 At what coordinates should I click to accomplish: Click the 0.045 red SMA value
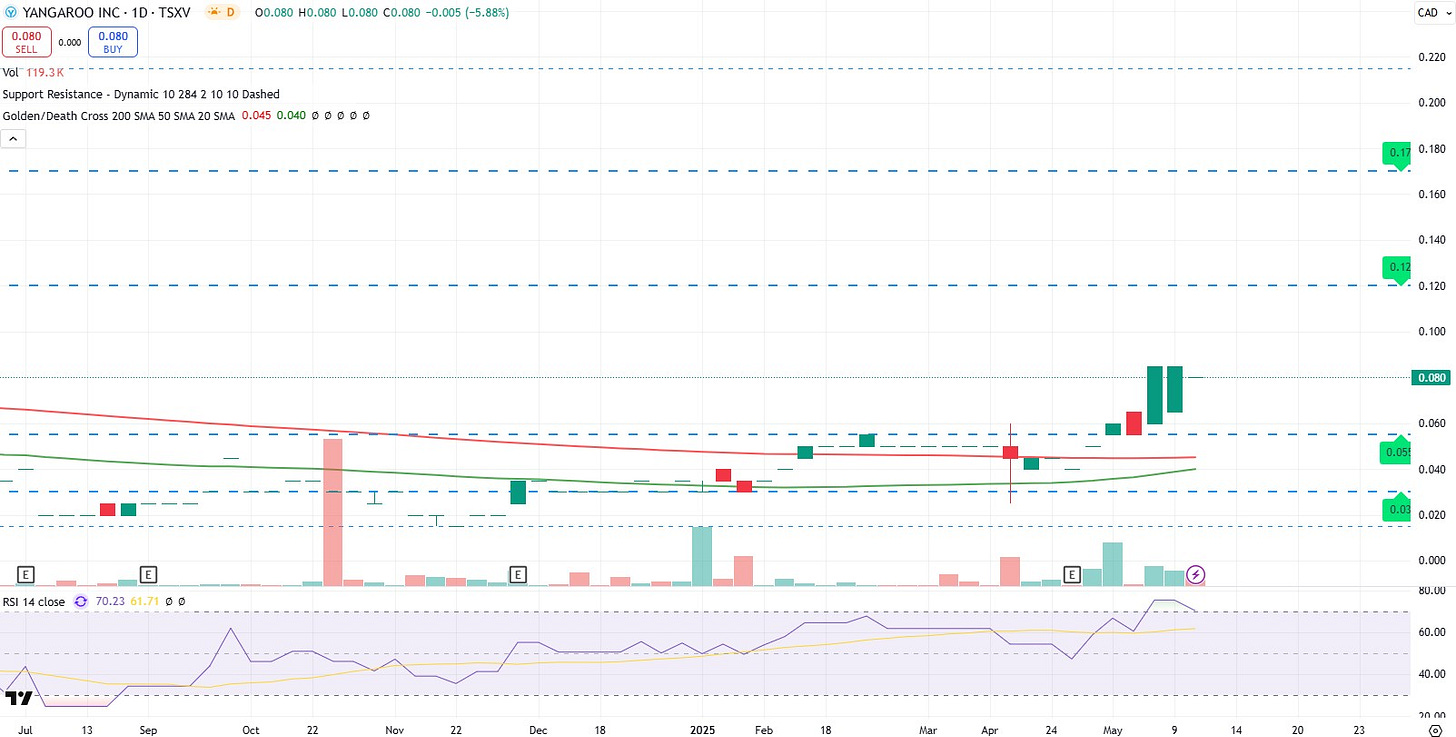(x=259, y=116)
